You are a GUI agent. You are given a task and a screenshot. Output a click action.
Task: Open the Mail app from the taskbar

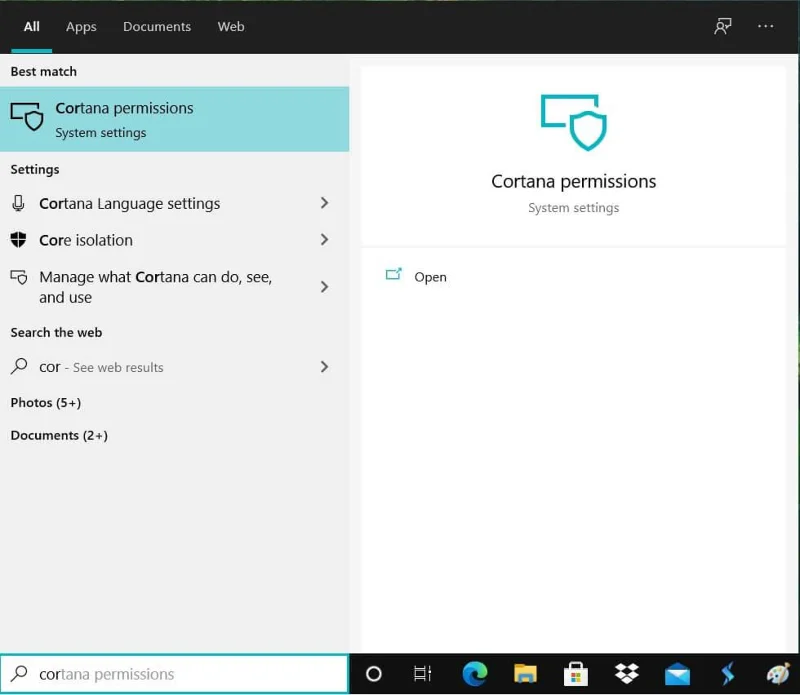[676, 674]
